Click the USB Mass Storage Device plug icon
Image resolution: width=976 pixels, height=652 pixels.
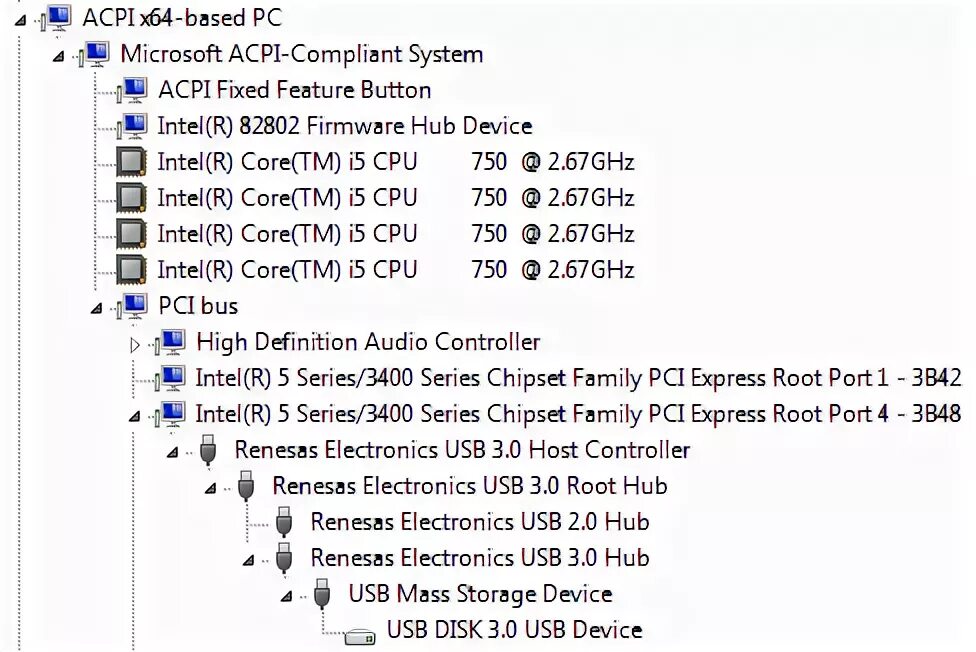tap(321, 594)
